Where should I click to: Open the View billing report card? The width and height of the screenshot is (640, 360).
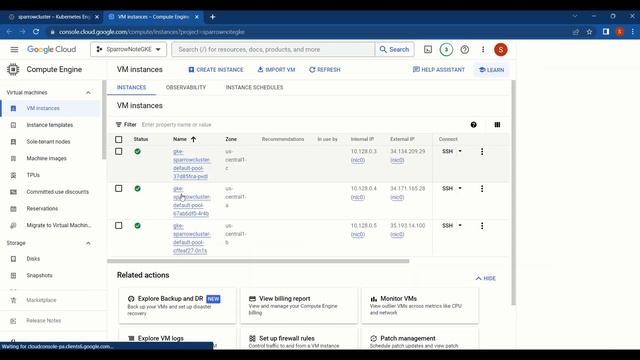299,306
